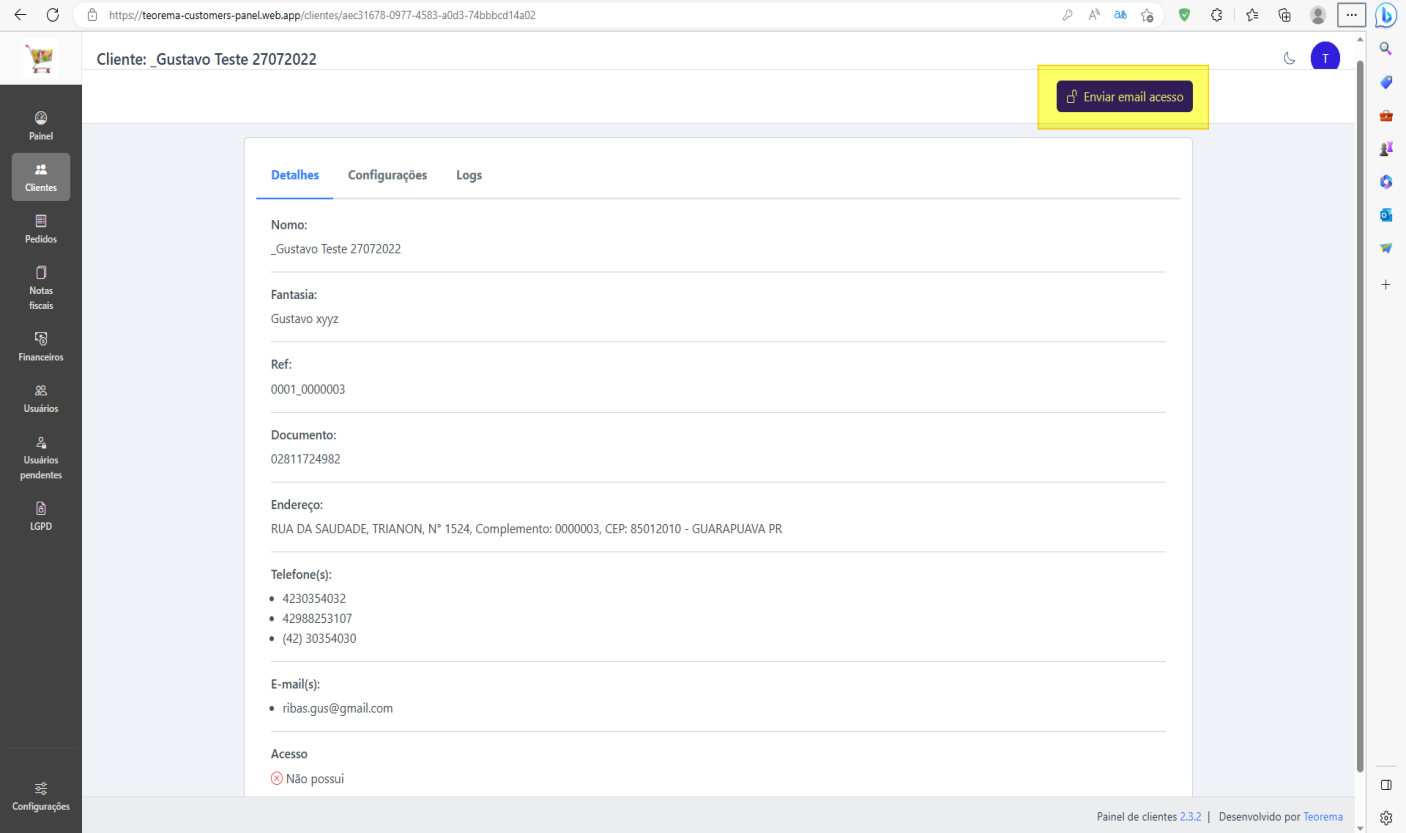Viewport: 1406px width, 833px height.
Task: Open Drop paper plane sidebar icon
Action: point(1386,247)
